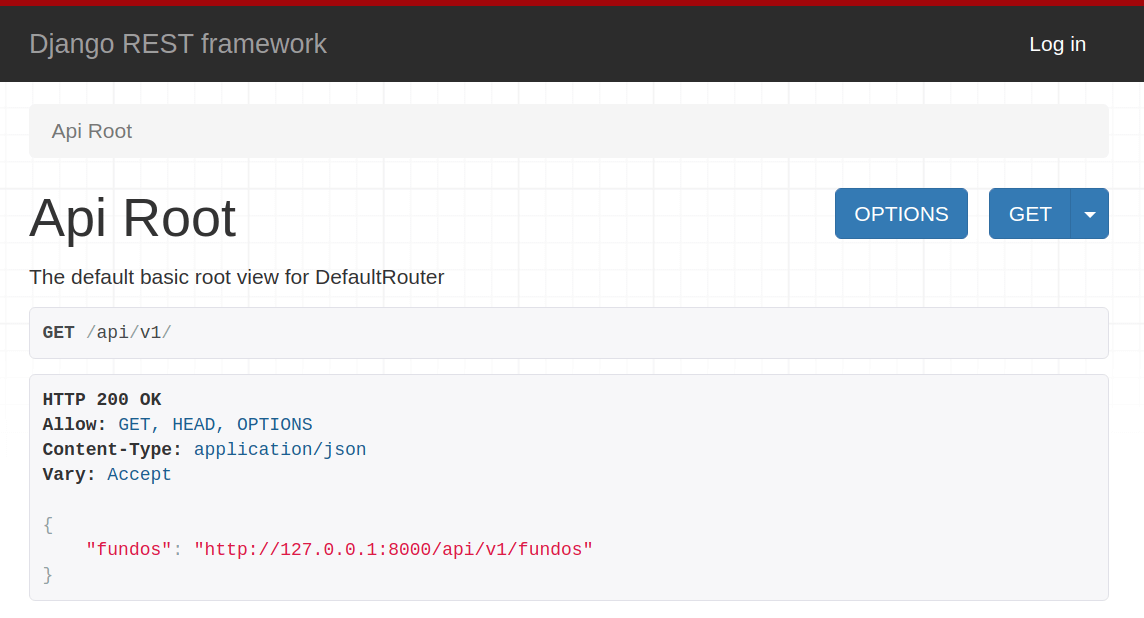Click the "fundos" JSON key
This screenshot has height=618, width=1144.
pos(129,549)
